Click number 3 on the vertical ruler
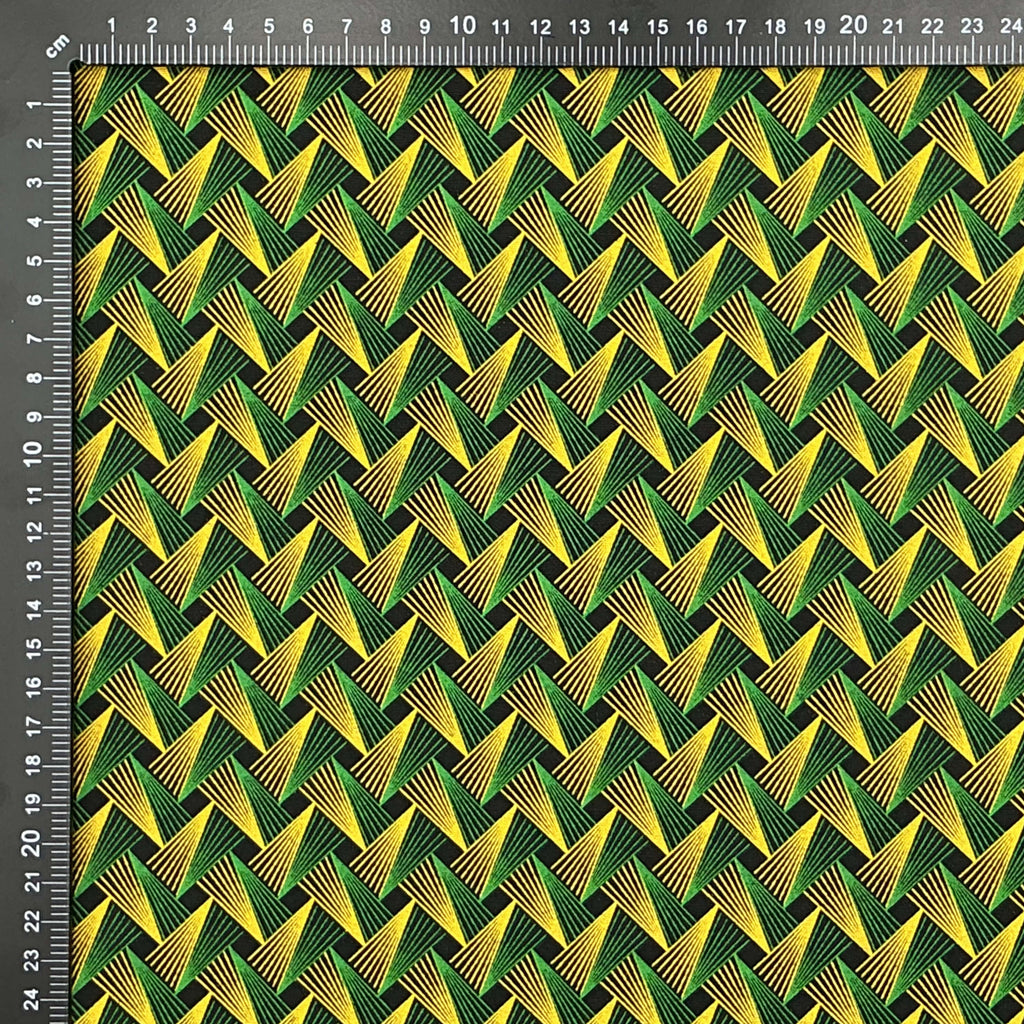 tap(34, 182)
